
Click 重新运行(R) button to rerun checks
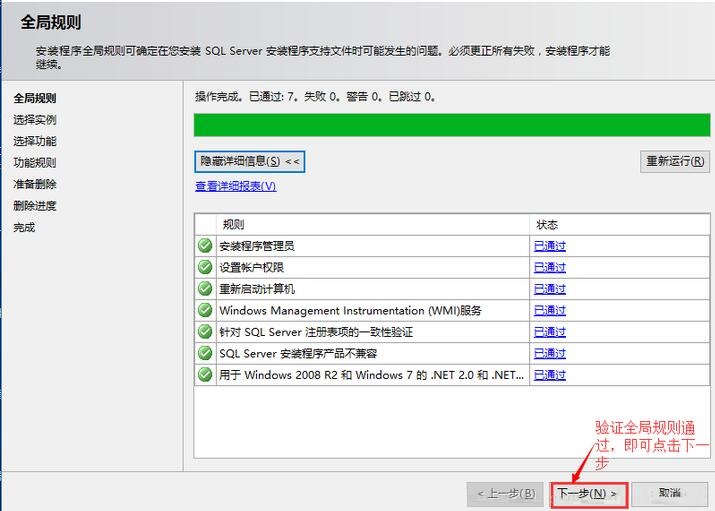click(675, 161)
